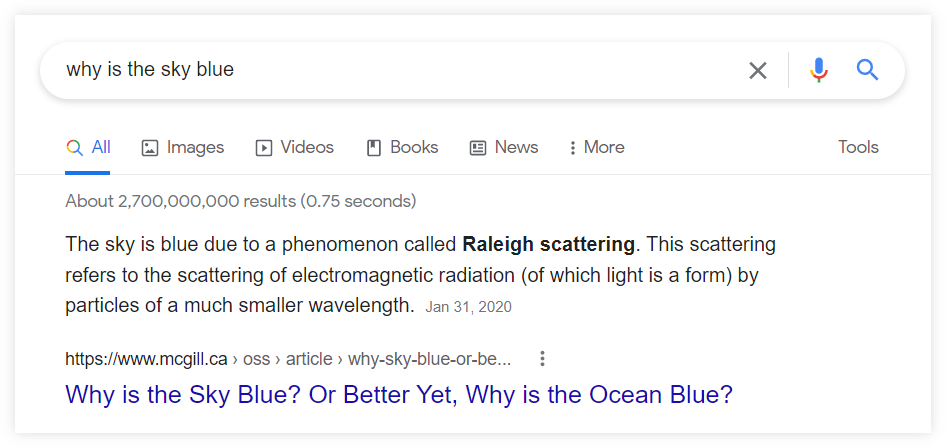Screen dimensions: 946x448
Task: Open the 'Why is the Sky Blue?' result link
Action: coord(399,395)
